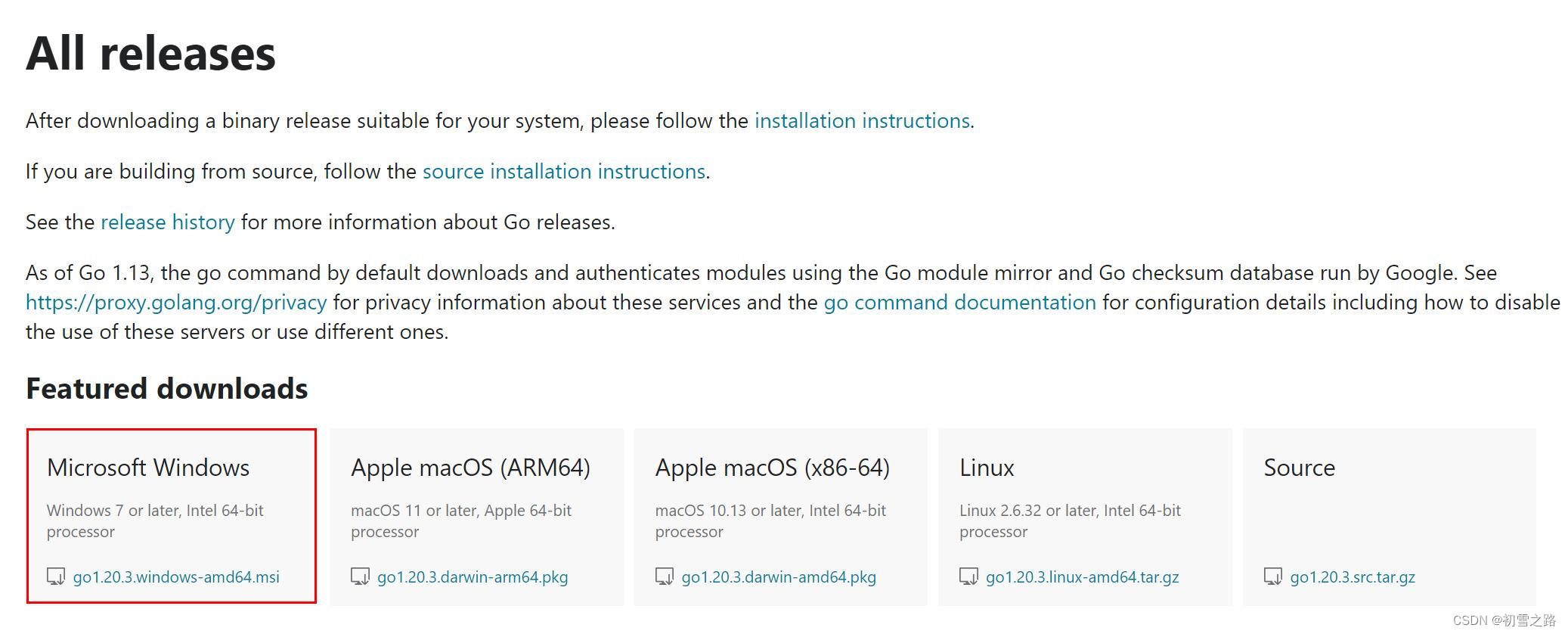This screenshot has height=634, width=1568.
Task: Download go1.20.3.src.tar.gz source link
Action: pyautogui.click(x=1353, y=577)
